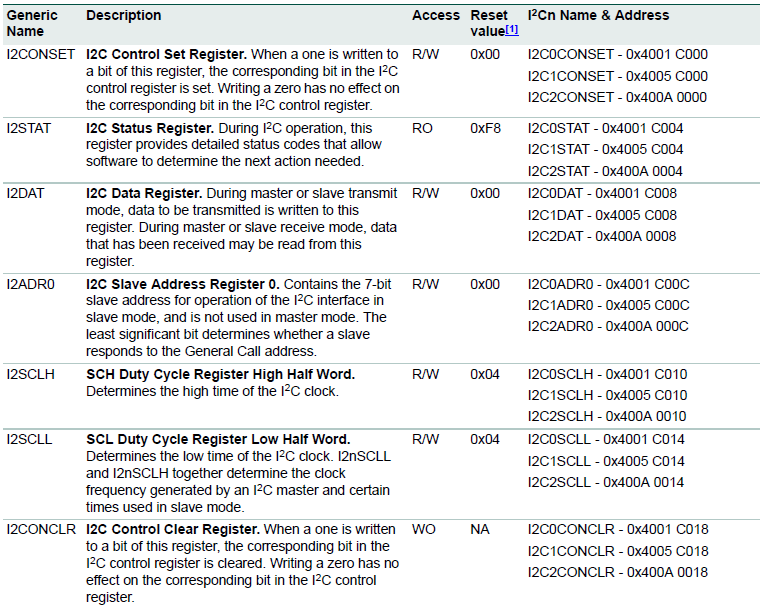
Task: Click the 'SCH Duty Cycle Register High Half Word.' heading
Action: coord(220,374)
